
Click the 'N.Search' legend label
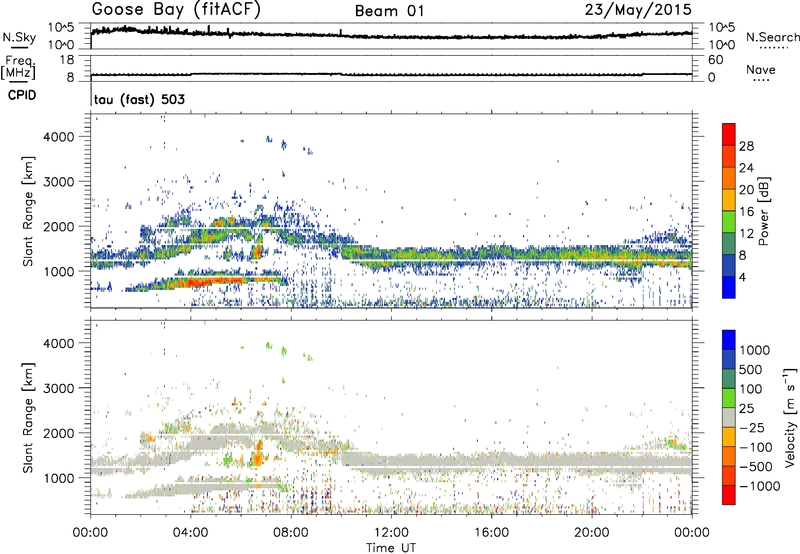click(x=772, y=37)
